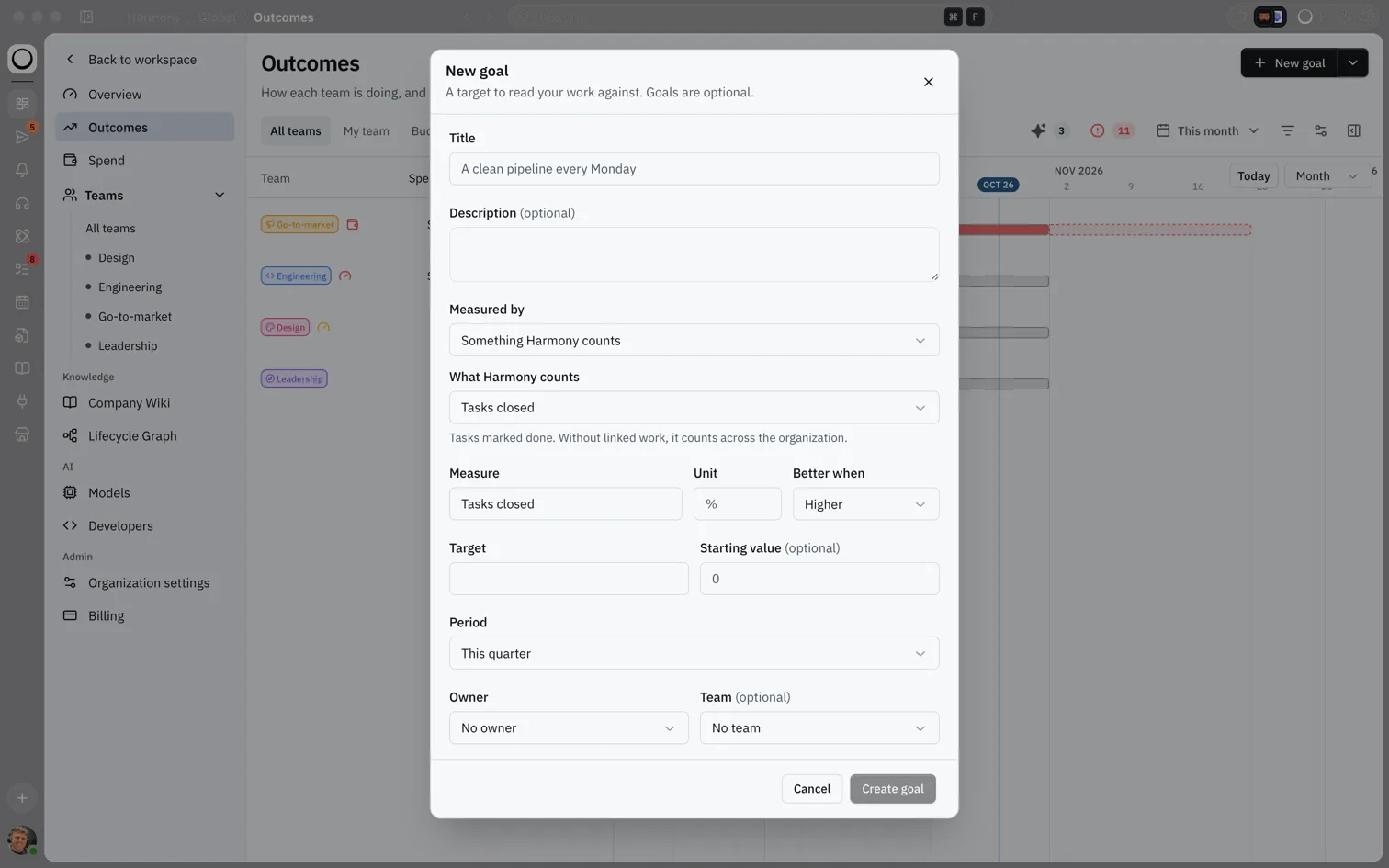
Task: Open Company Wiki in sidebar
Action: click(x=145, y=402)
